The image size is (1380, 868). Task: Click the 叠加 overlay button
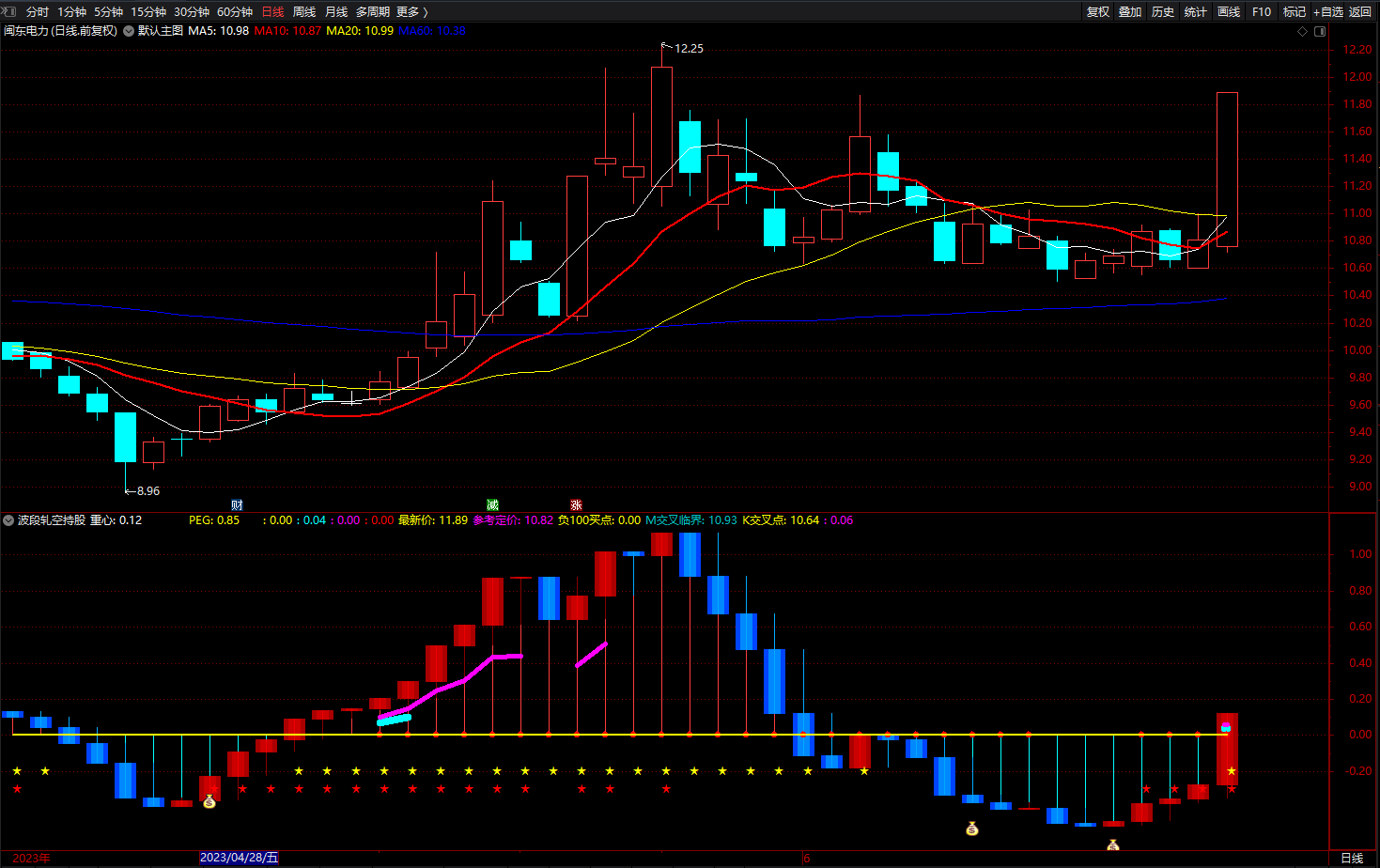click(1130, 11)
